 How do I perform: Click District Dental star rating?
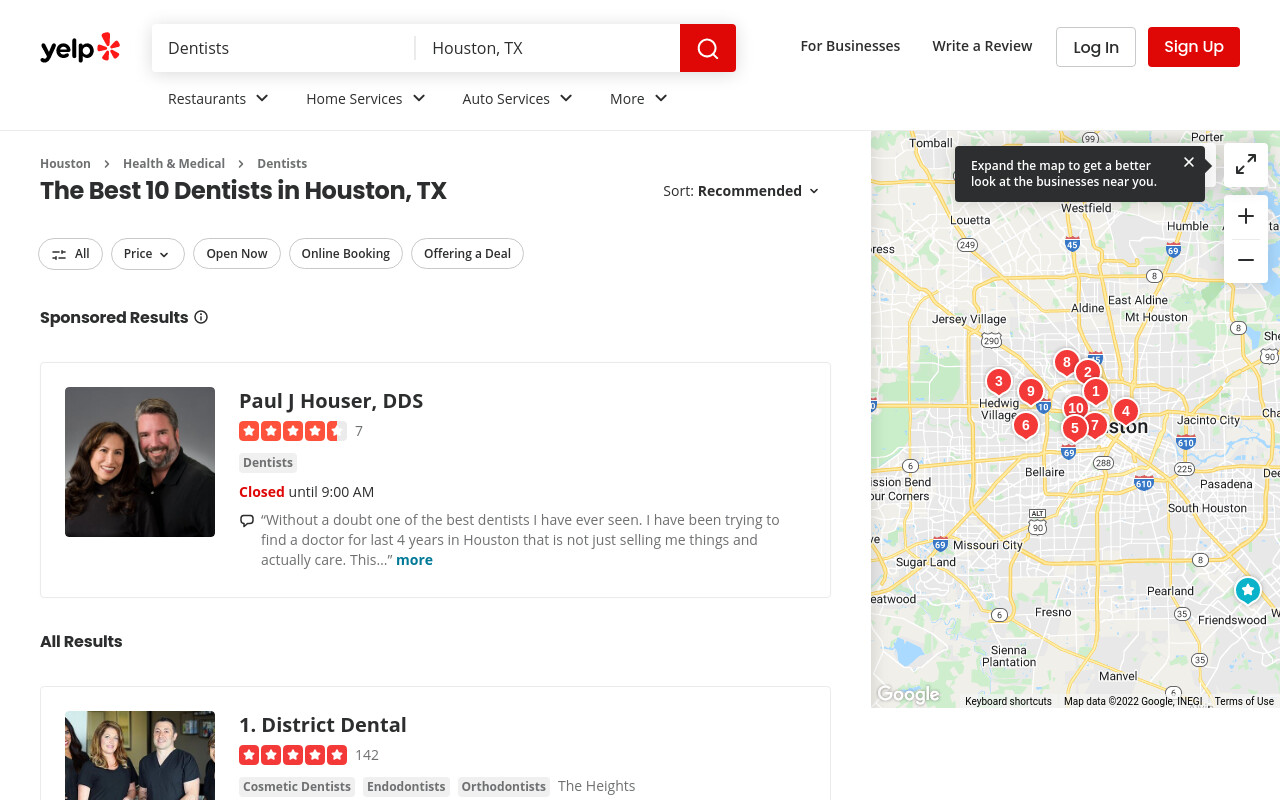(293, 755)
